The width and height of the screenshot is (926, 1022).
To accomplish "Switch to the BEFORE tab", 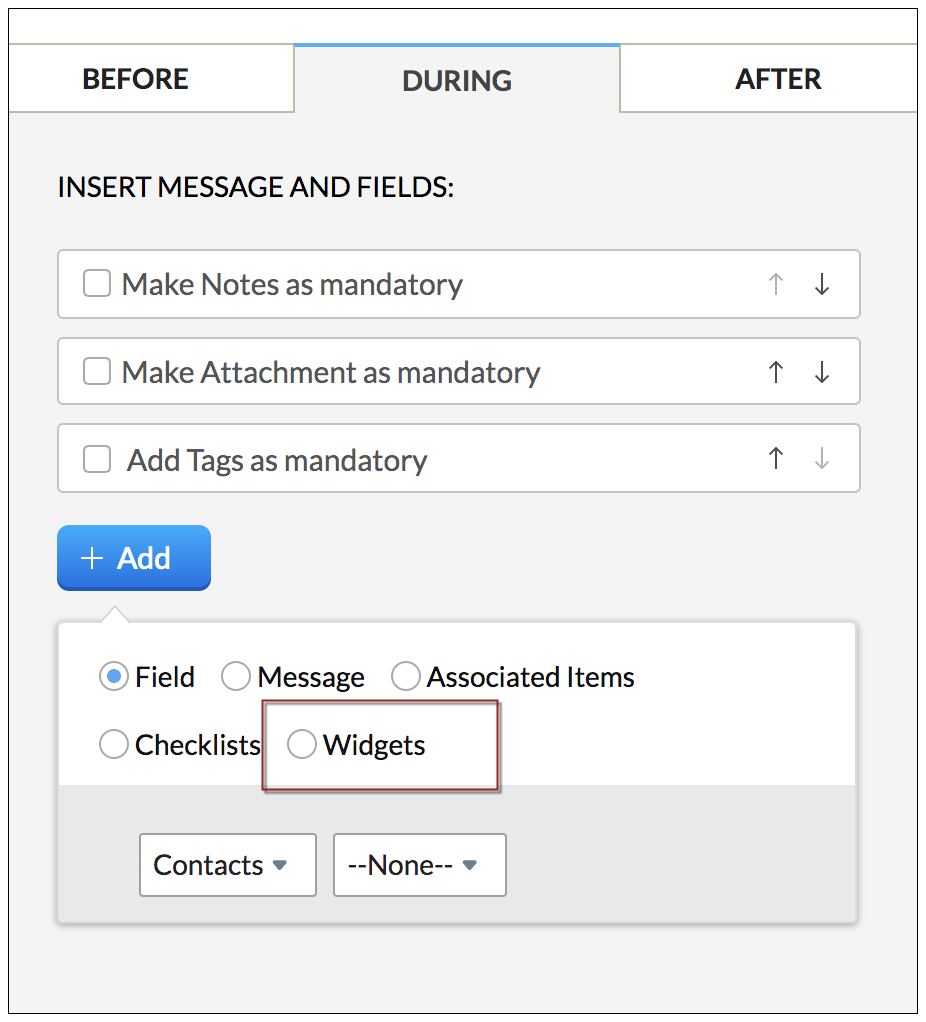I will [135, 80].
